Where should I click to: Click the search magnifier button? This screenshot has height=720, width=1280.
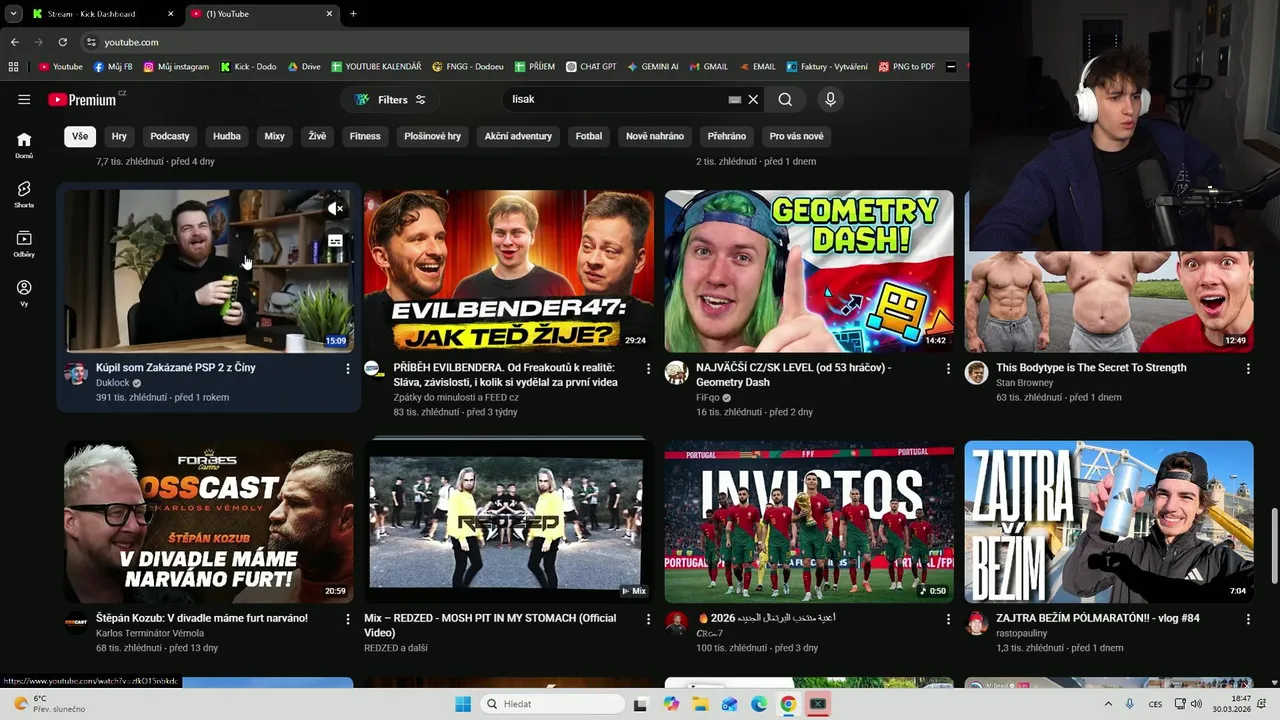pyautogui.click(x=785, y=99)
